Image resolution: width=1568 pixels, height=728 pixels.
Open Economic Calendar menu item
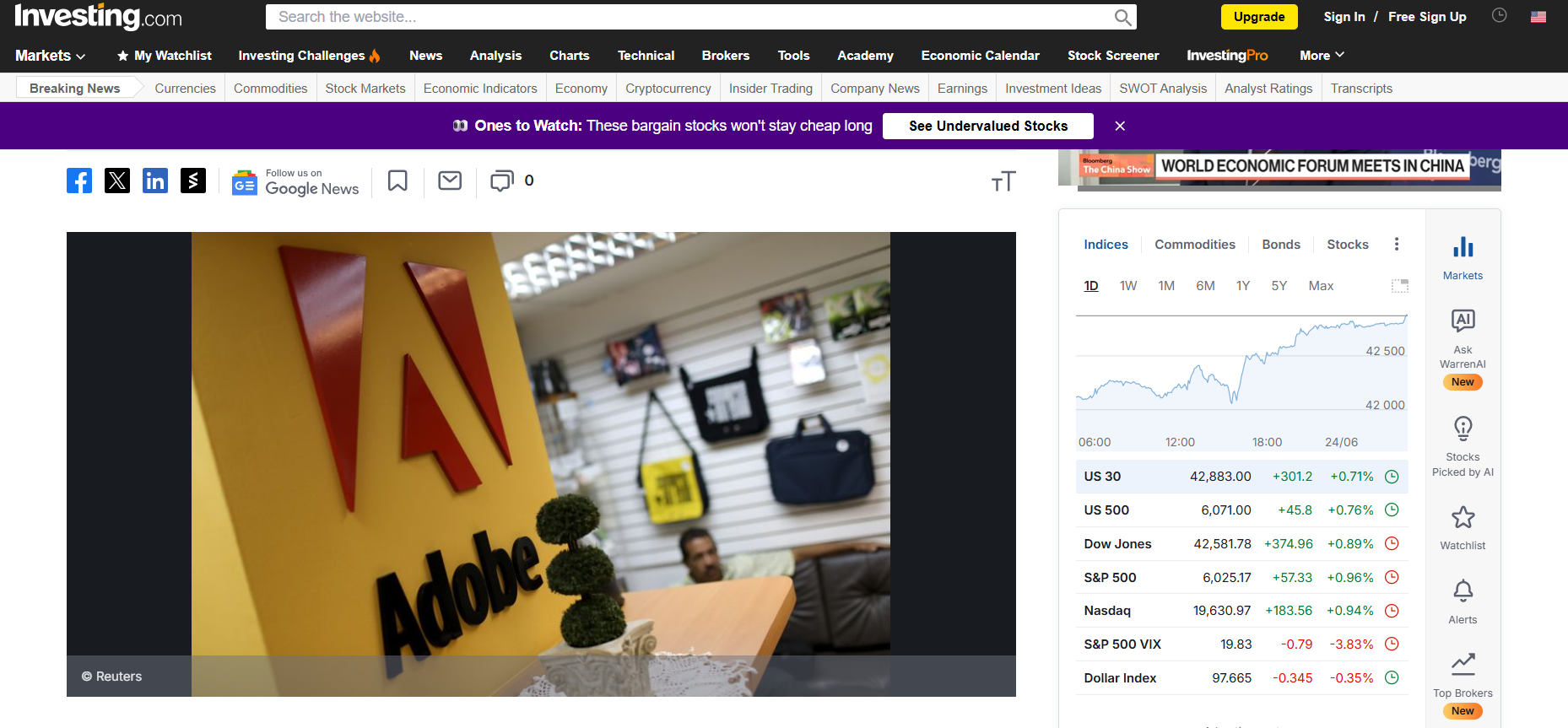click(980, 56)
